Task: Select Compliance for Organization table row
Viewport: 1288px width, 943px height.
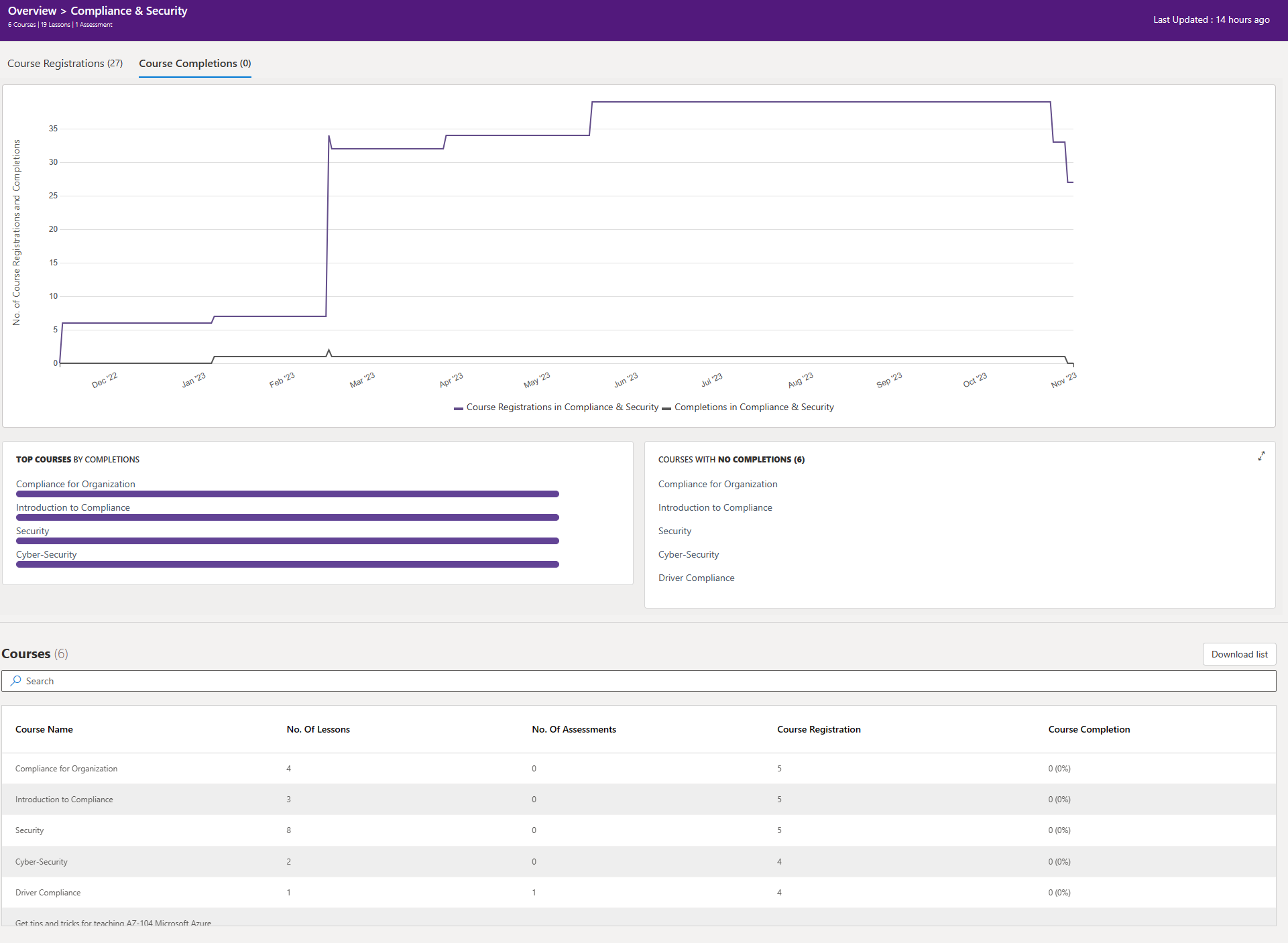Action: 638,769
